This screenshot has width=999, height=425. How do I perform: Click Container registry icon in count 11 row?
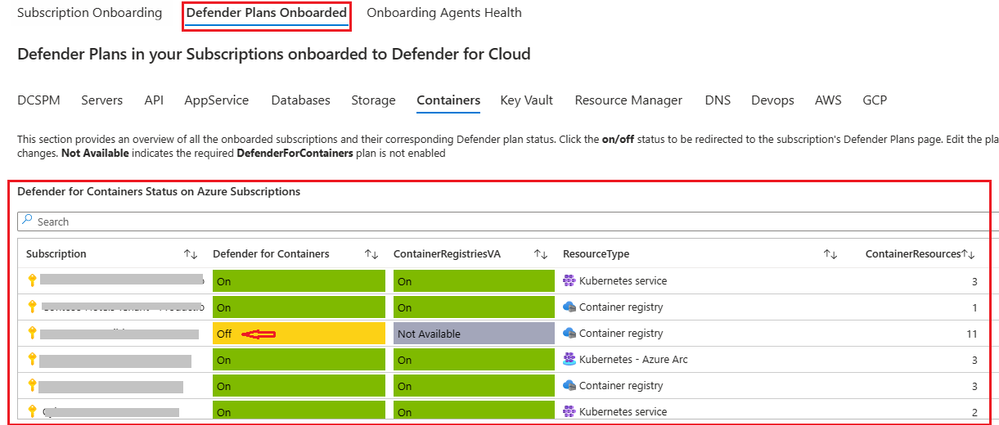click(569, 333)
